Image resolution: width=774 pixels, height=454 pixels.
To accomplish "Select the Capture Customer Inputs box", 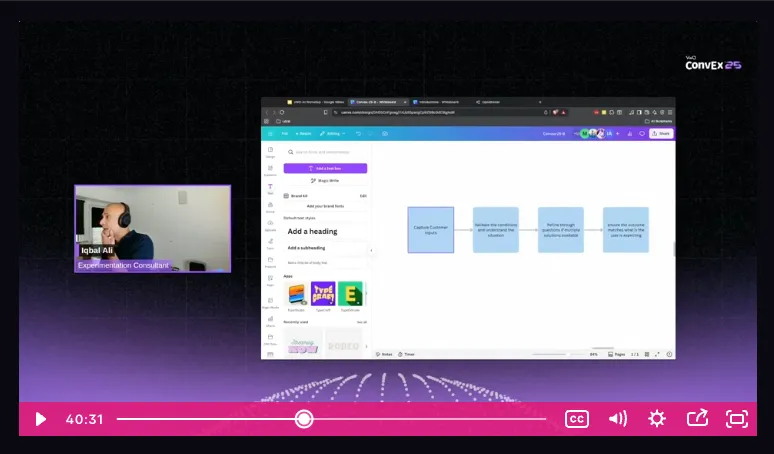I will click(430, 230).
